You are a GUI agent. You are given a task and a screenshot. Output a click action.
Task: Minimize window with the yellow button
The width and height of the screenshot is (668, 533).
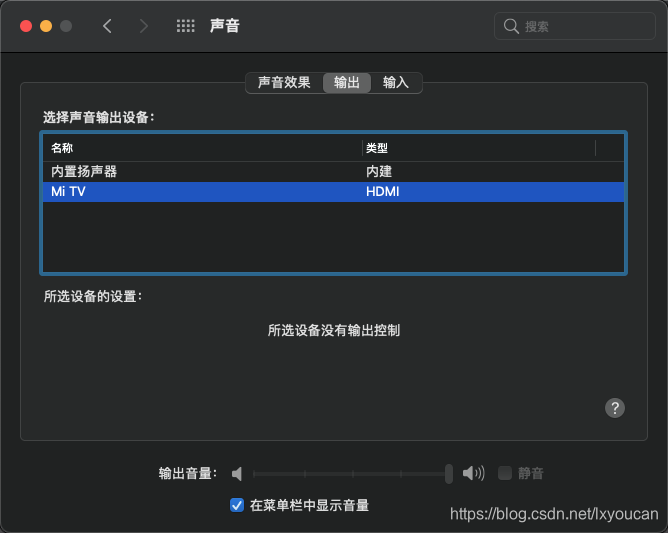[x=46, y=26]
